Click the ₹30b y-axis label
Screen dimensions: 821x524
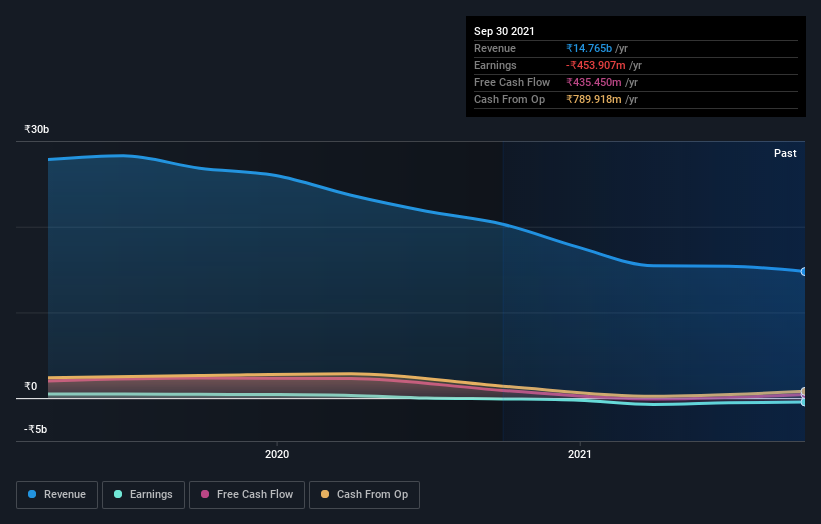point(37,129)
